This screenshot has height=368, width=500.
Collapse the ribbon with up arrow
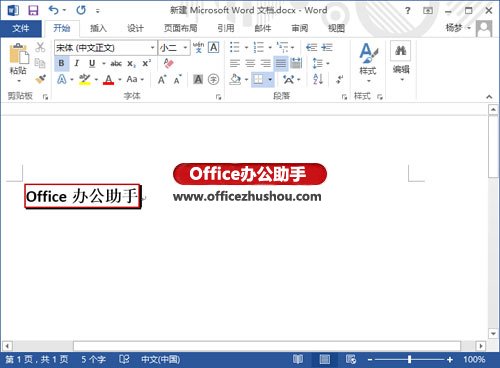click(489, 97)
